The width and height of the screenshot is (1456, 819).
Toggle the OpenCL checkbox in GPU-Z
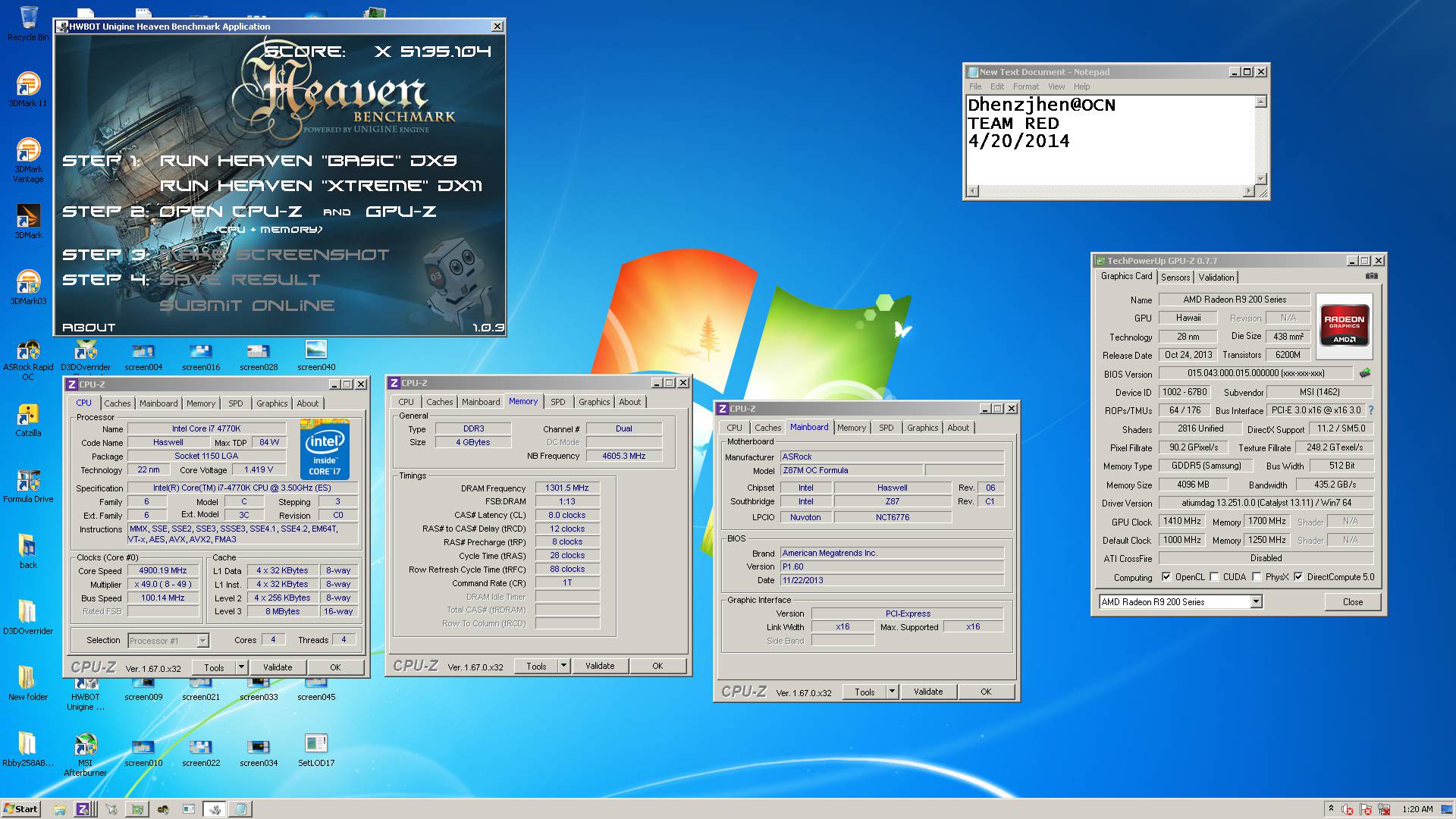[1166, 577]
